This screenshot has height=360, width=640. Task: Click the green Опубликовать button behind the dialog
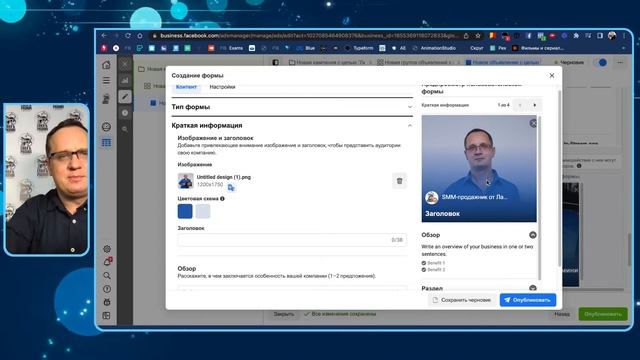point(603,314)
